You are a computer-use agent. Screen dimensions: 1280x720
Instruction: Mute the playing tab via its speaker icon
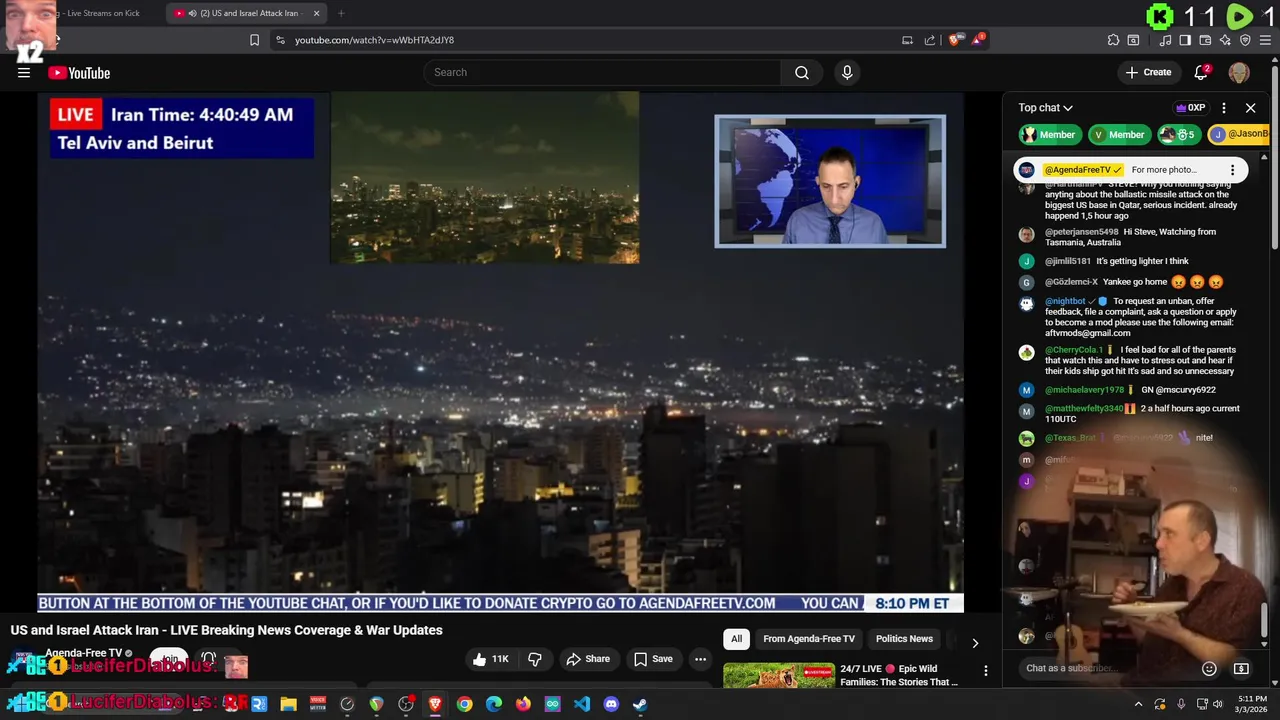tap(192, 13)
